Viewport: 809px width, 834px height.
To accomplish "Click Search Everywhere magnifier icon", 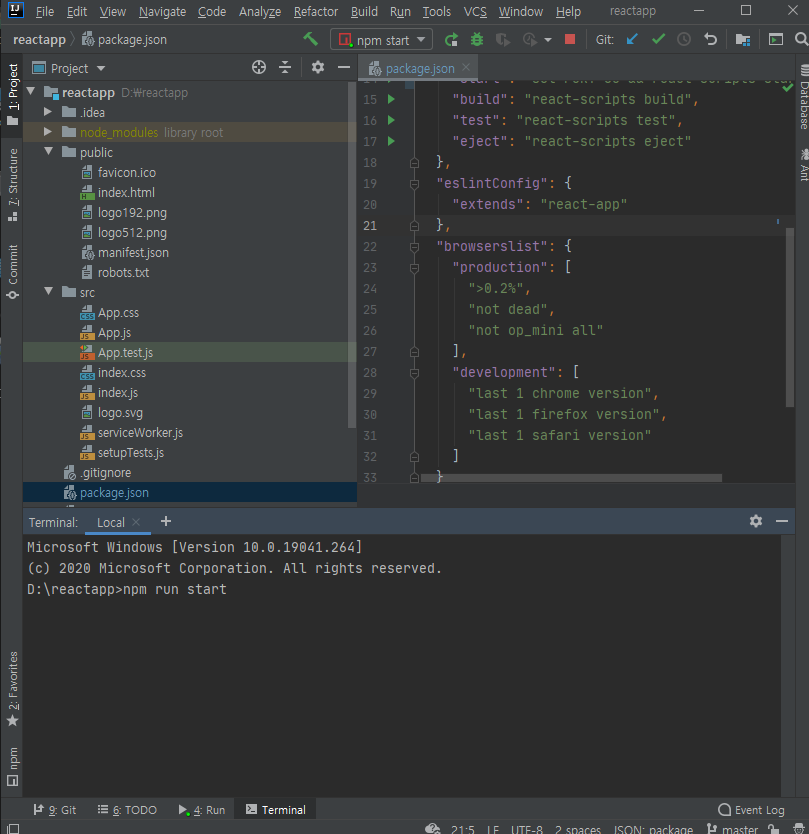I will click(801, 39).
